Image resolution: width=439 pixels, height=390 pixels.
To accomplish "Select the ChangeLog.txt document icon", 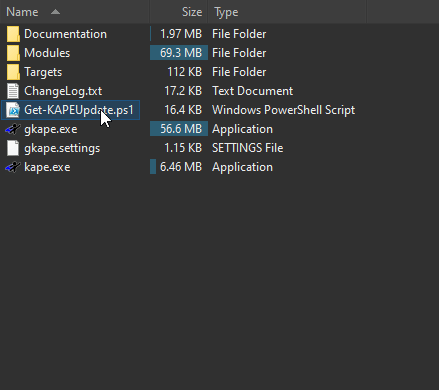I will point(13,91).
